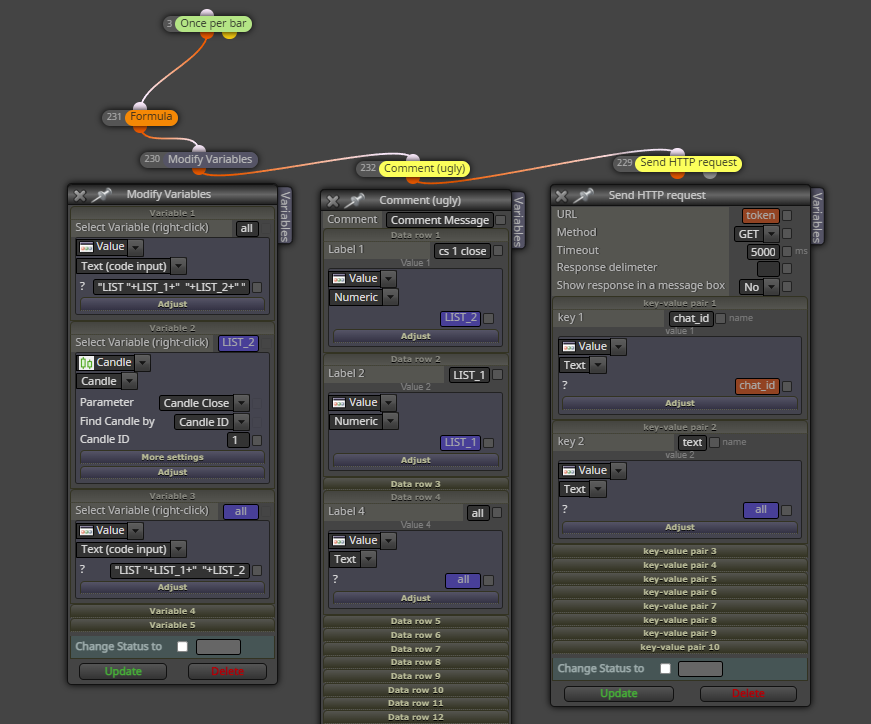
Task: Expand Show response message box dropdown
Action: [x=772, y=287]
